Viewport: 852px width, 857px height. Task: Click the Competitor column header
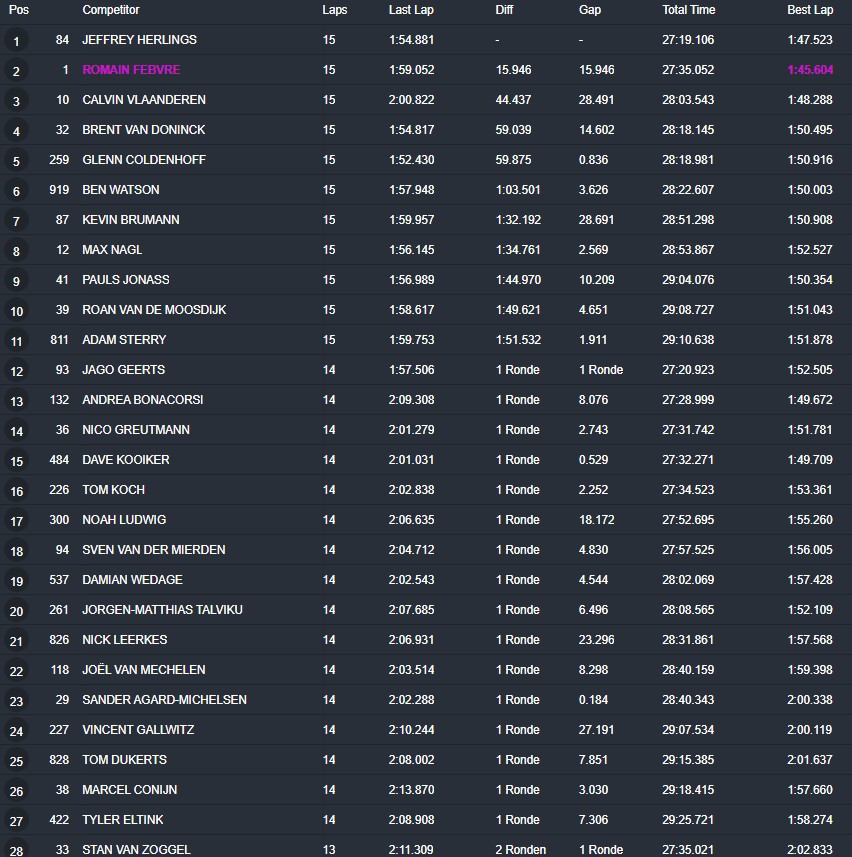point(110,10)
